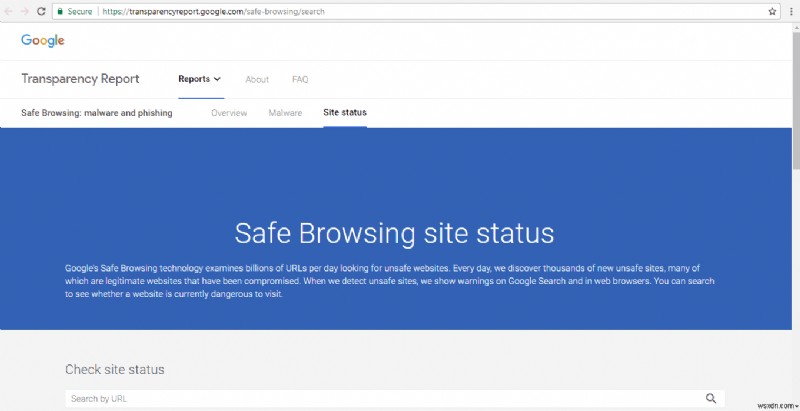Open the FAQ page
This screenshot has height=411, width=800.
(300, 80)
